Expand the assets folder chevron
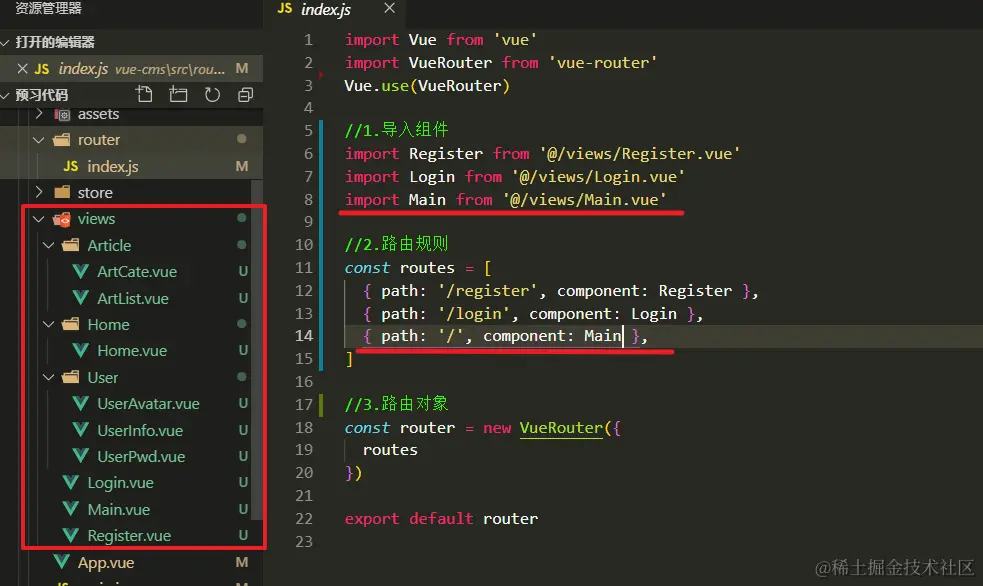This screenshot has height=586, width=983. coord(39,113)
